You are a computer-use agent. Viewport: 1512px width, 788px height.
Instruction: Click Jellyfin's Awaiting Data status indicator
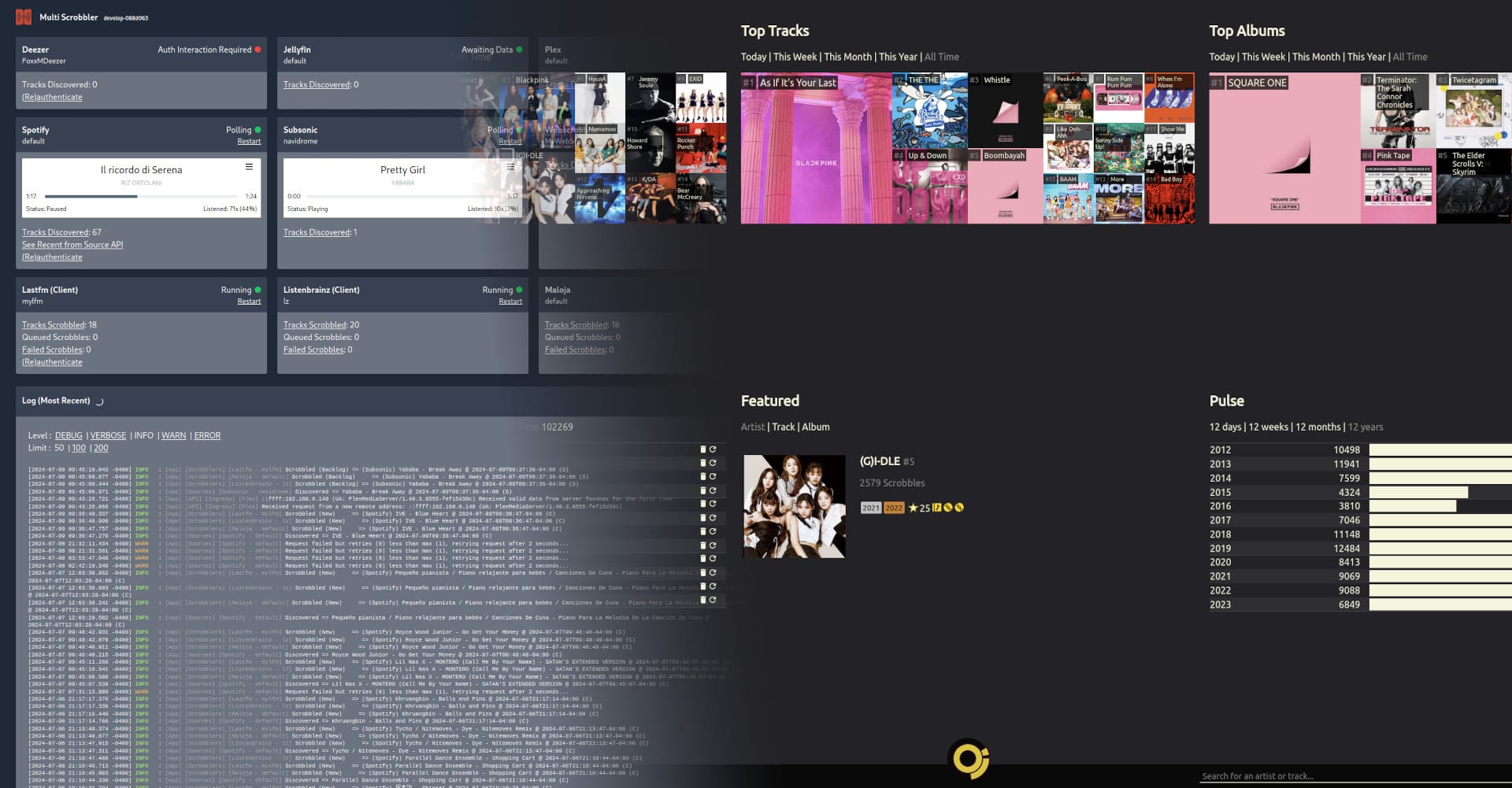point(519,49)
